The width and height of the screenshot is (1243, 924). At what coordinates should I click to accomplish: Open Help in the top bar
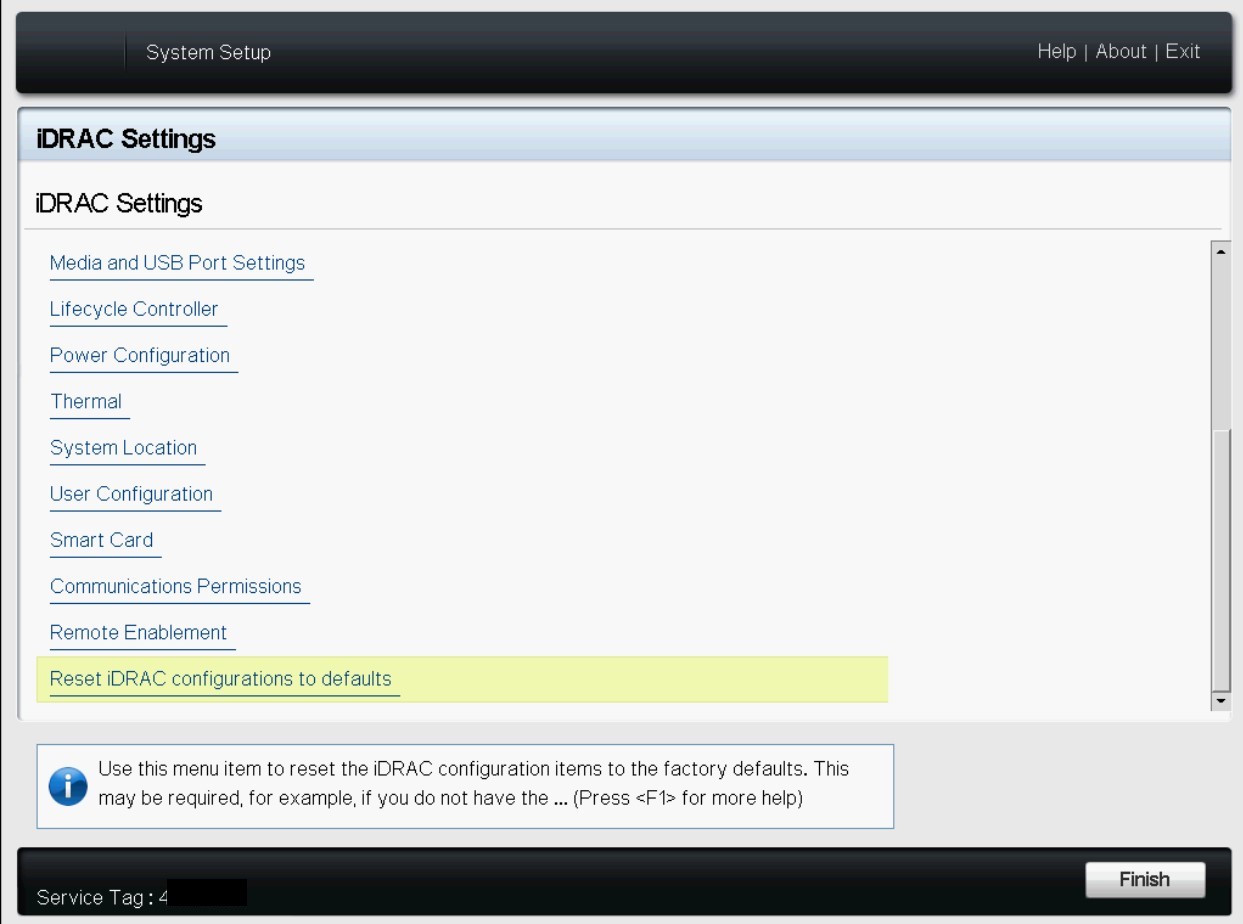click(1056, 51)
